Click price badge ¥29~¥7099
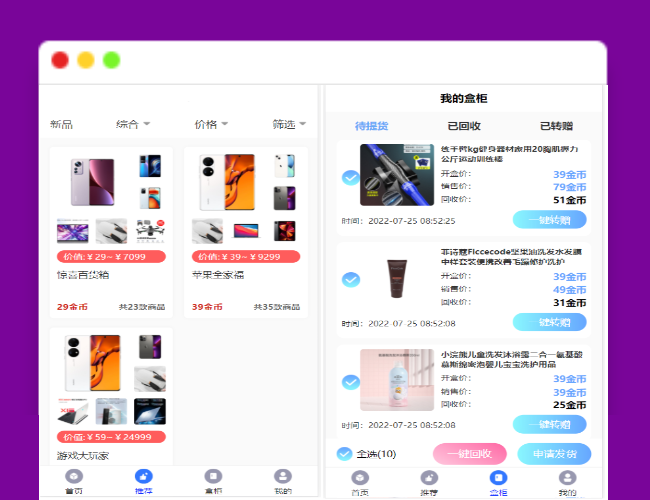Screen dimensions: 650x500 coord(111,257)
